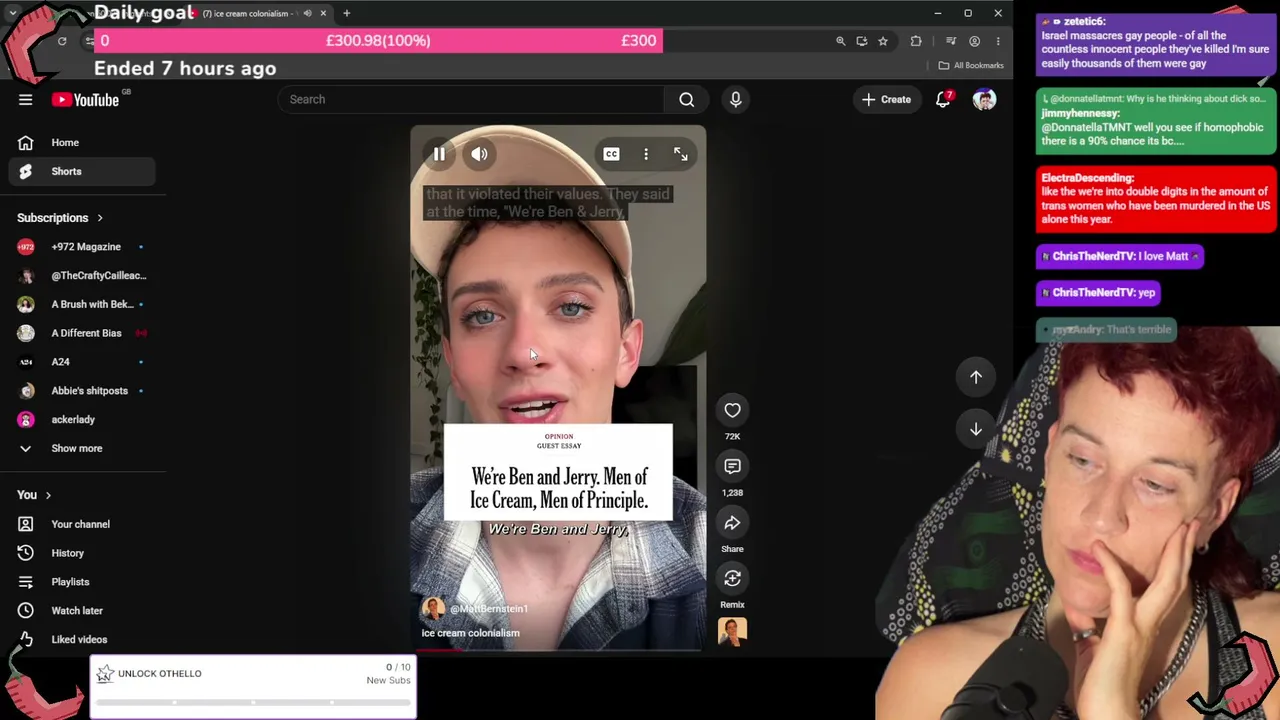This screenshot has width=1280, height=720.
Task: Select Shorts in the sidebar
Action: [x=80, y=171]
